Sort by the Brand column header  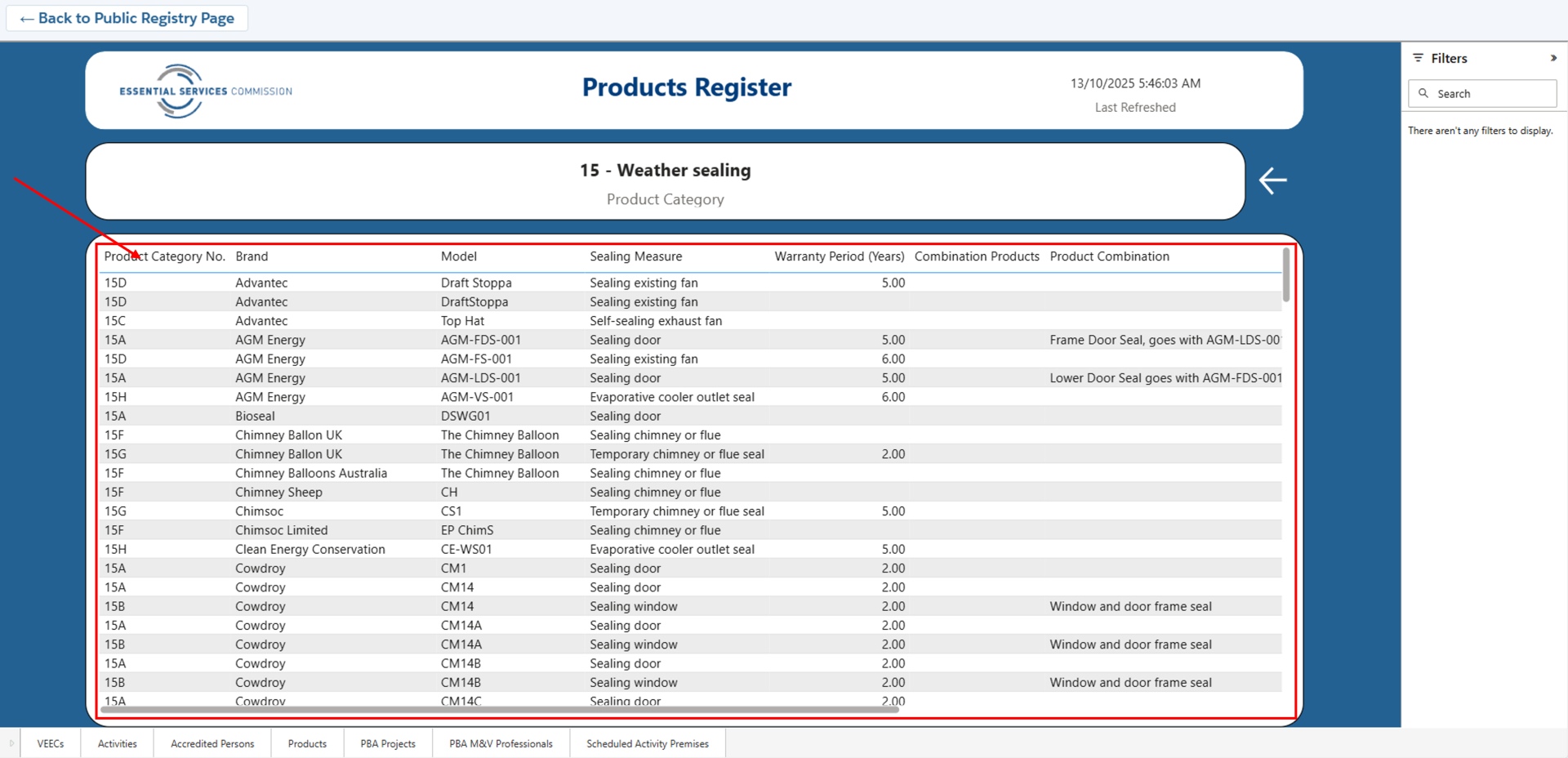[x=252, y=256]
